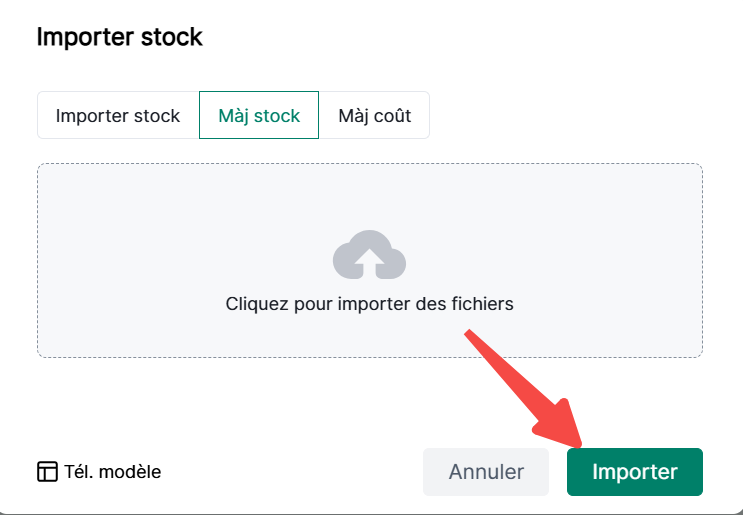Image resolution: width=743 pixels, height=515 pixels.
Task: Click the "coût" word in the third tab
Action: [x=391, y=115]
